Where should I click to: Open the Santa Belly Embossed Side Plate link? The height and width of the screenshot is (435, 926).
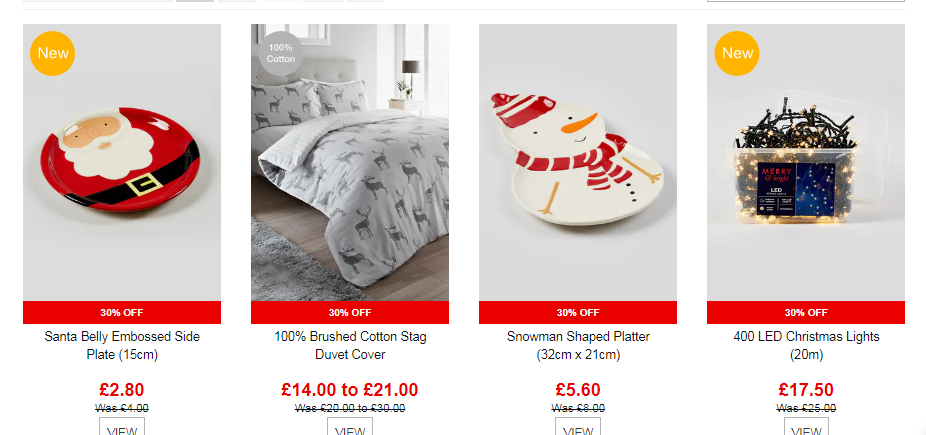coord(122,345)
